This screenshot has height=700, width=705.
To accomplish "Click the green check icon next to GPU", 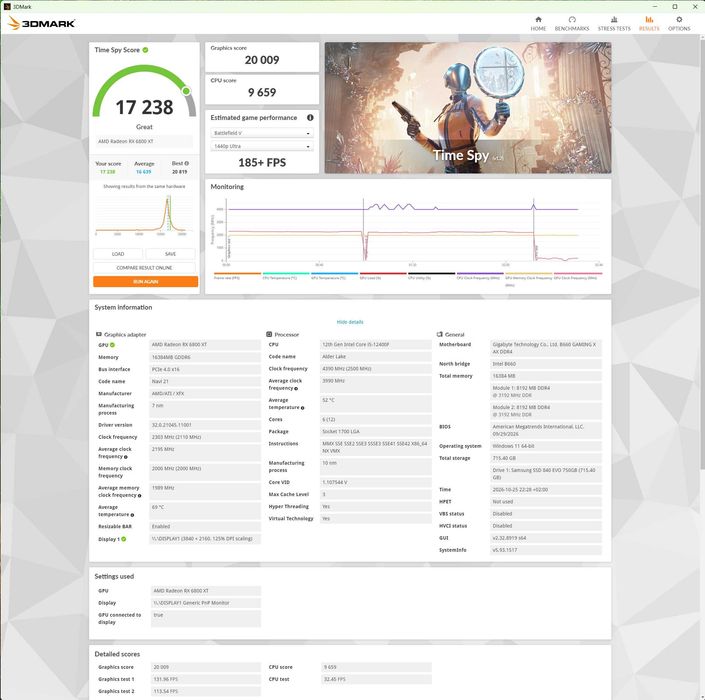I will tap(112, 345).
